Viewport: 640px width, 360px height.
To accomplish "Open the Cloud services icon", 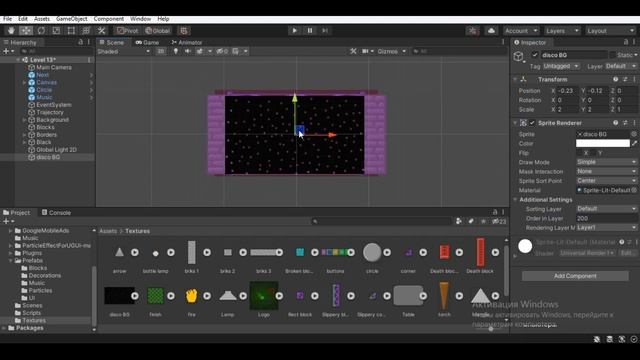I will (491, 31).
